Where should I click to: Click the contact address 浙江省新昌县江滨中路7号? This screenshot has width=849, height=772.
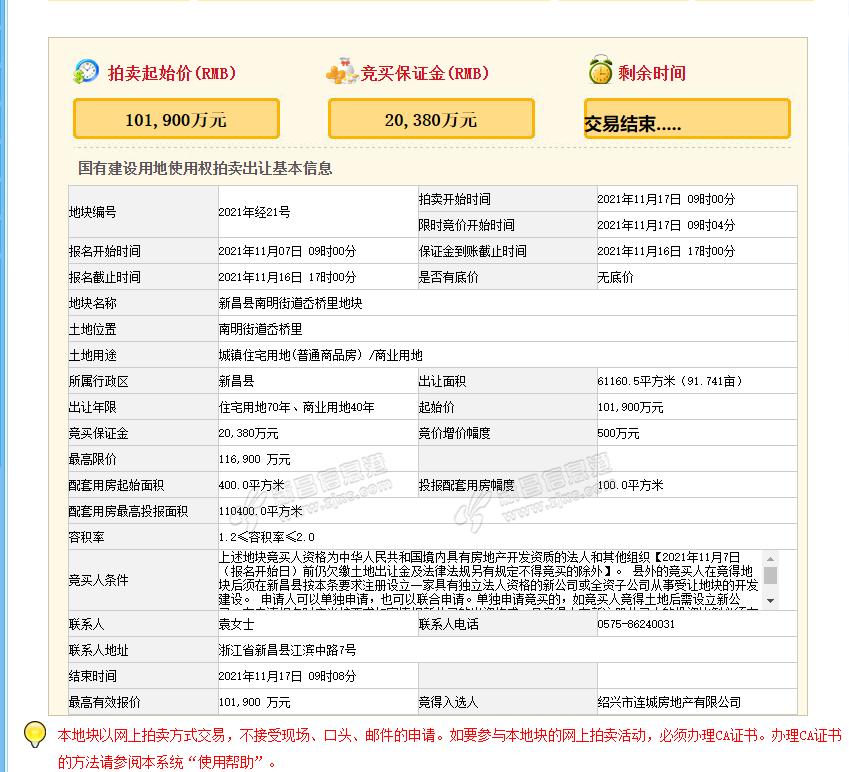tap(287, 650)
